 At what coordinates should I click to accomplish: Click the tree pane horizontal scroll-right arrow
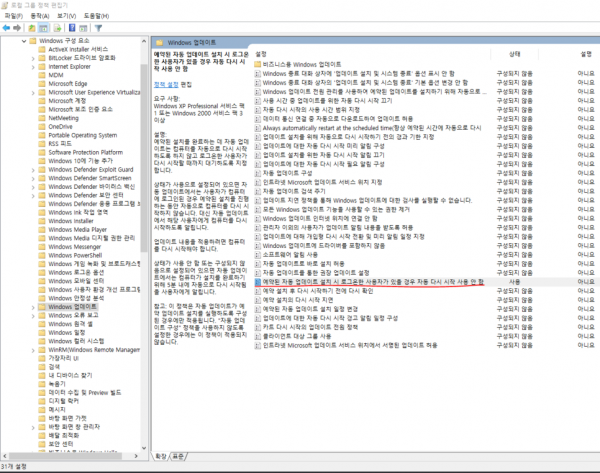136,456
